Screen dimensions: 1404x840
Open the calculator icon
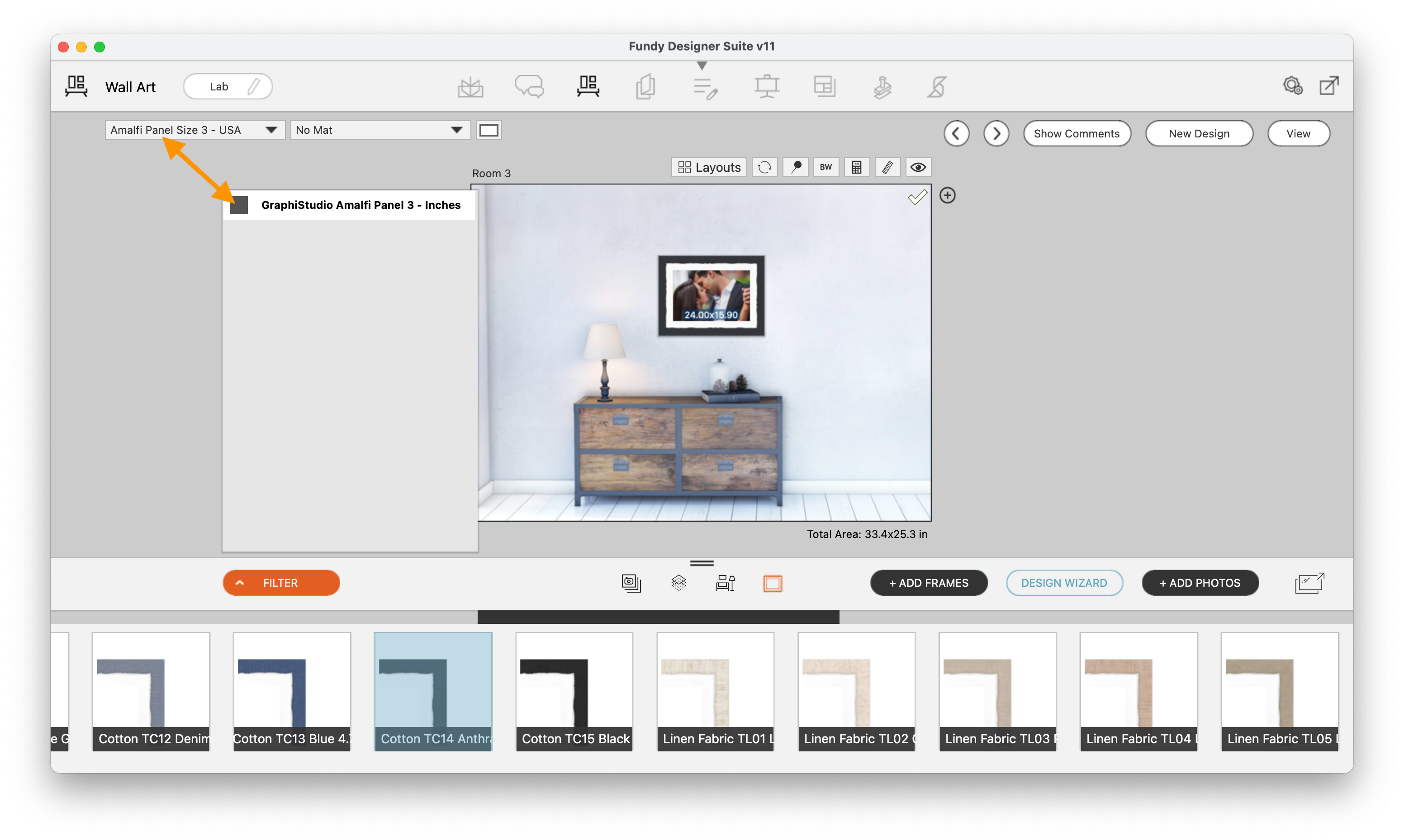point(857,167)
